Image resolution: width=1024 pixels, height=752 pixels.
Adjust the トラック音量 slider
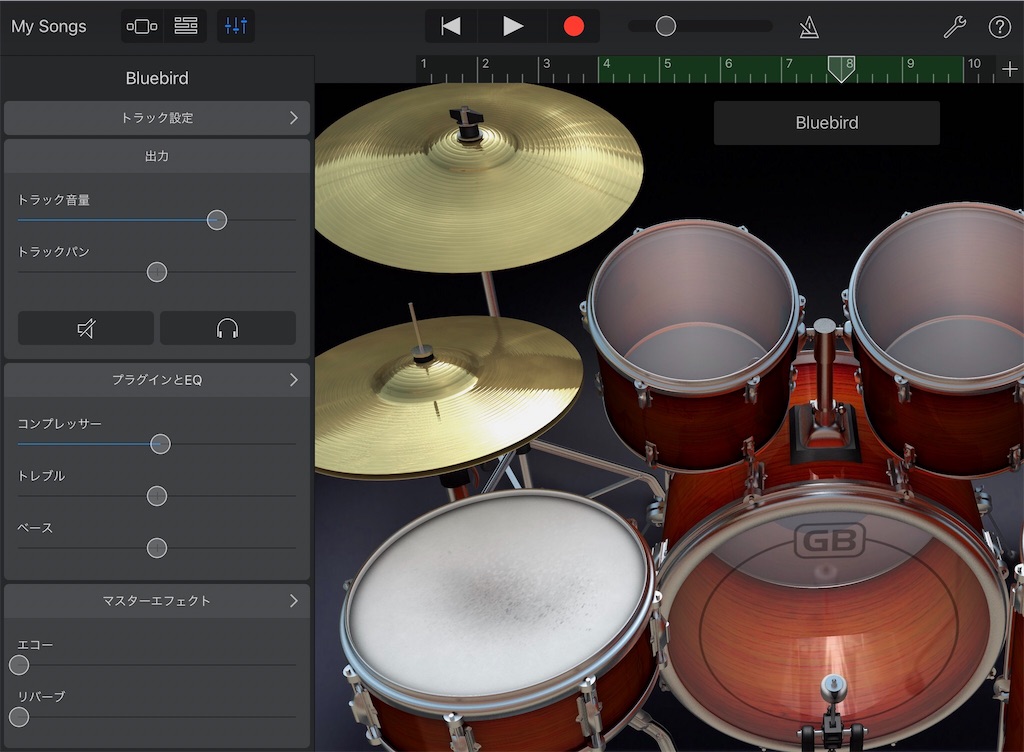[x=217, y=220]
